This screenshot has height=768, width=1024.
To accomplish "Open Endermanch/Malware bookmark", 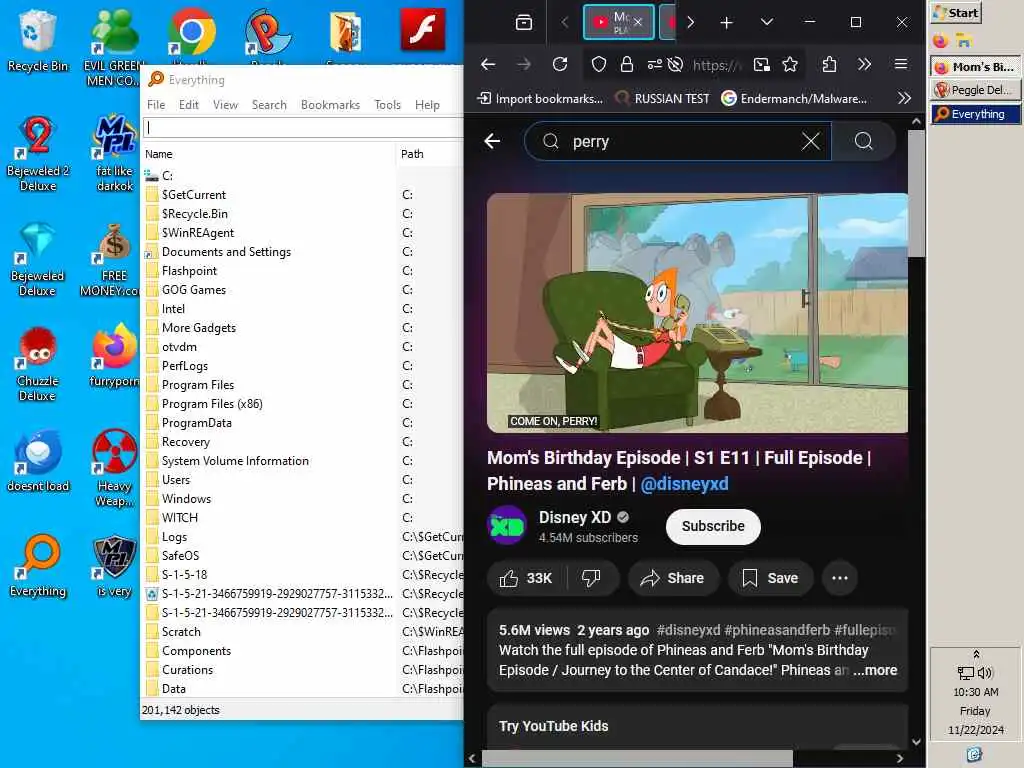I will (795, 98).
